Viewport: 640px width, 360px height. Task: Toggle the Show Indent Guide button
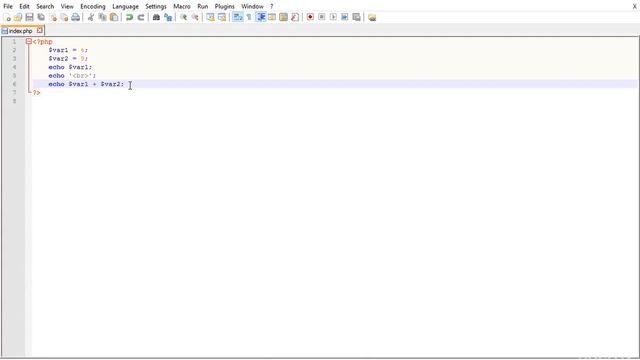point(261,17)
